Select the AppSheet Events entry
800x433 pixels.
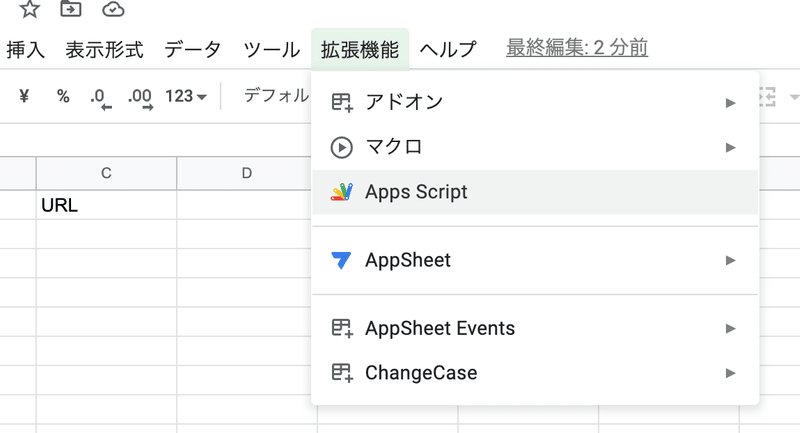pyautogui.click(x=535, y=328)
